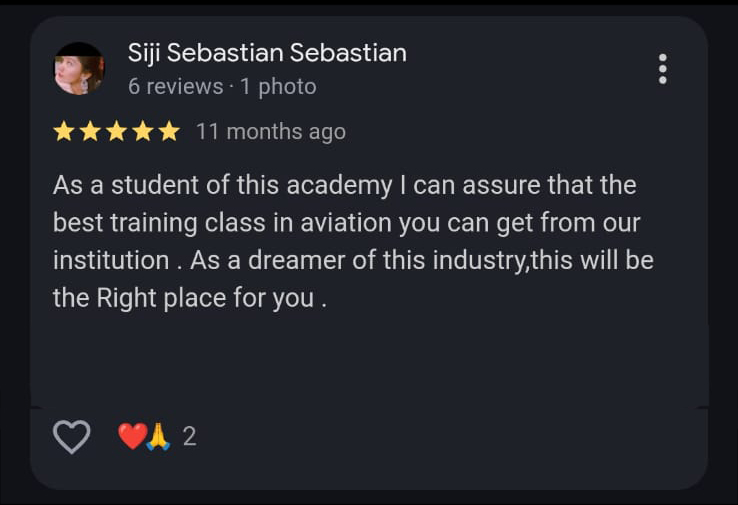Image resolution: width=738 pixels, height=505 pixels.
Task: Click the third yellow rating star
Action: coord(116,132)
